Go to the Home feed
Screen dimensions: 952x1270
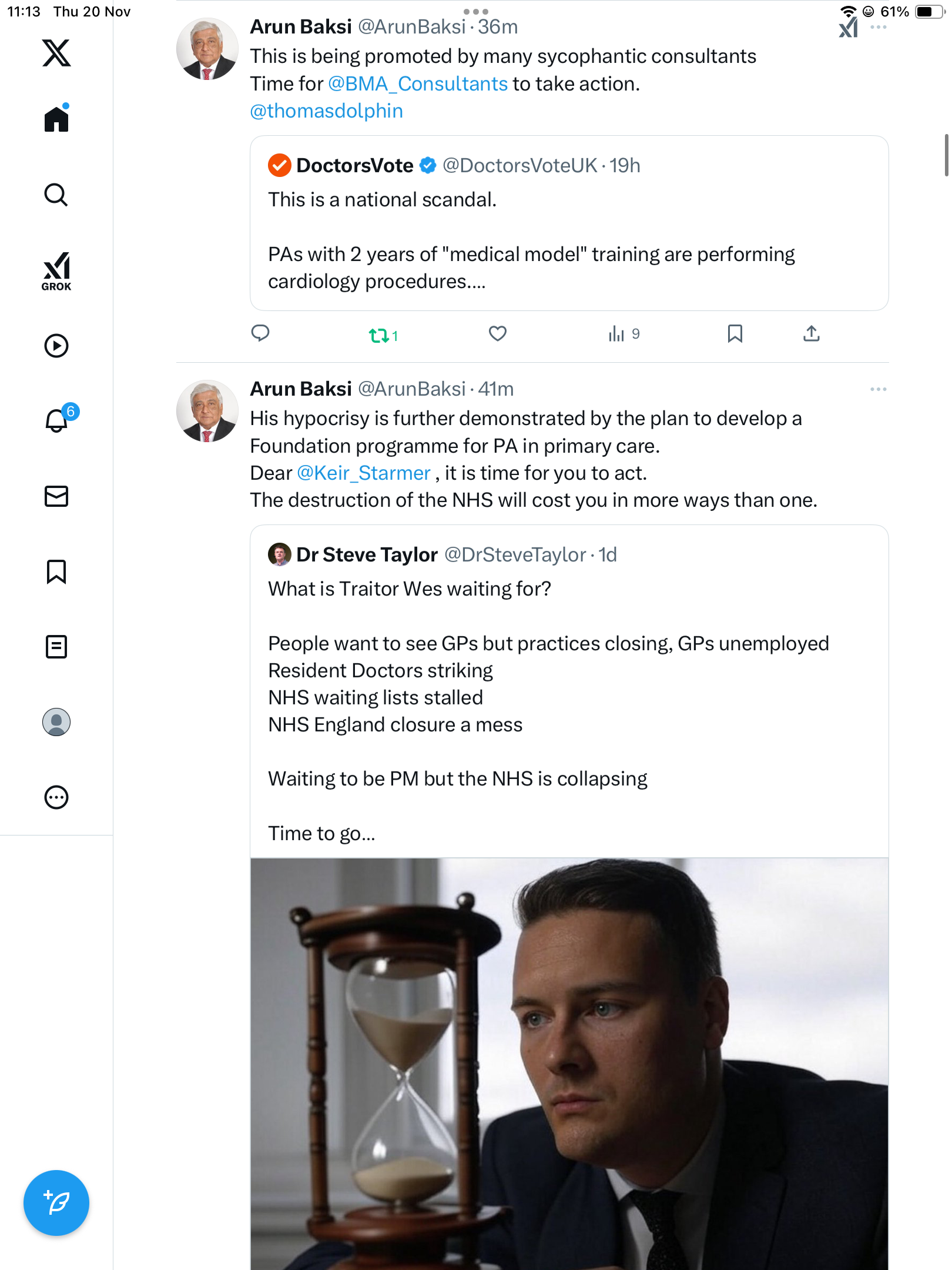(x=56, y=119)
